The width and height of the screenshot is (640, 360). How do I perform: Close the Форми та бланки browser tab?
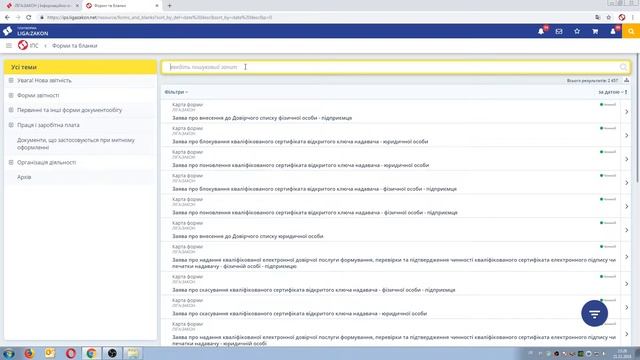tap(157, 6)
